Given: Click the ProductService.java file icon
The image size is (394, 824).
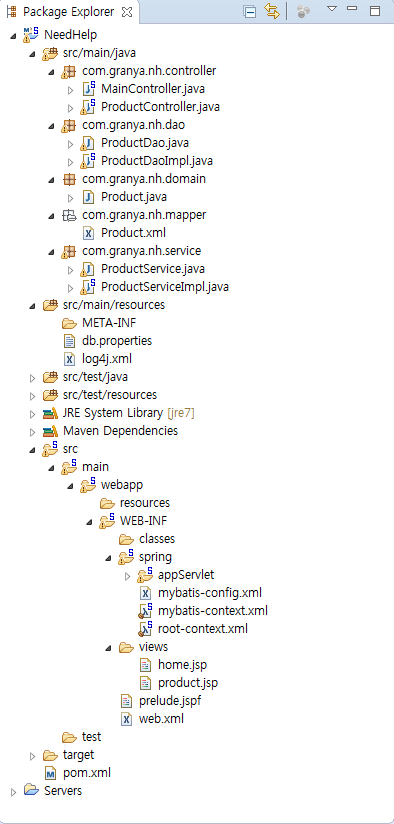Looking at the screenshot, I should 88,269.
